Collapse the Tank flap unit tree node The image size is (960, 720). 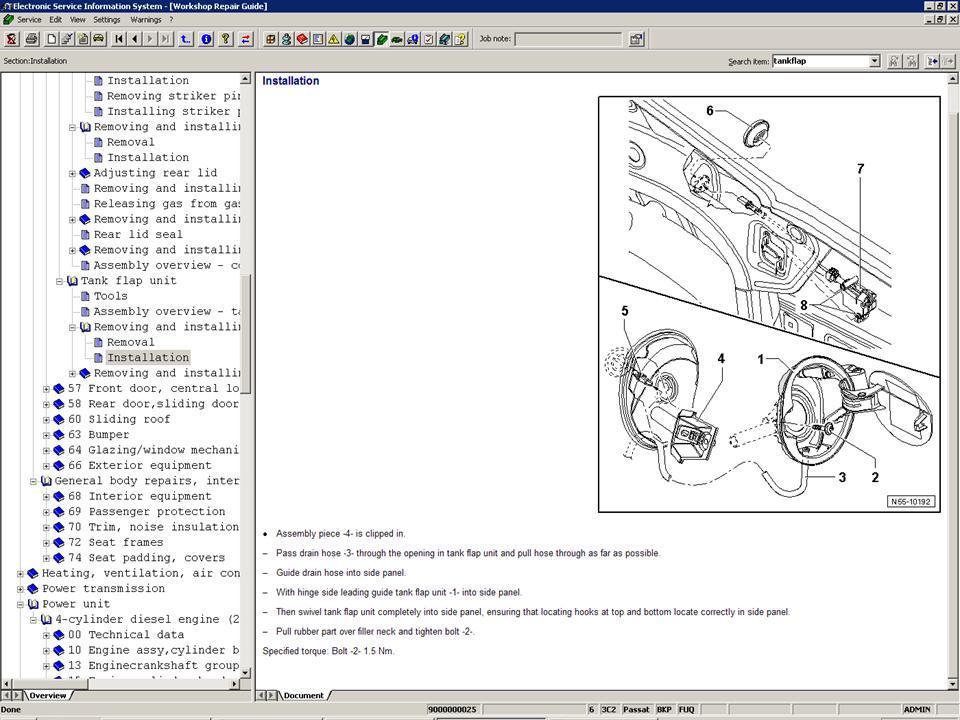[59, 281]
